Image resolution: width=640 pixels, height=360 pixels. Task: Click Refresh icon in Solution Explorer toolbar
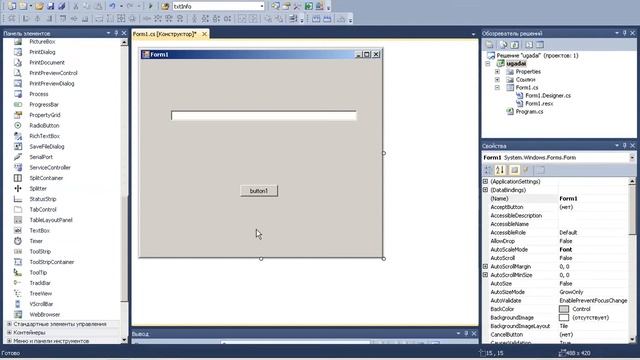tap(515, 44)
